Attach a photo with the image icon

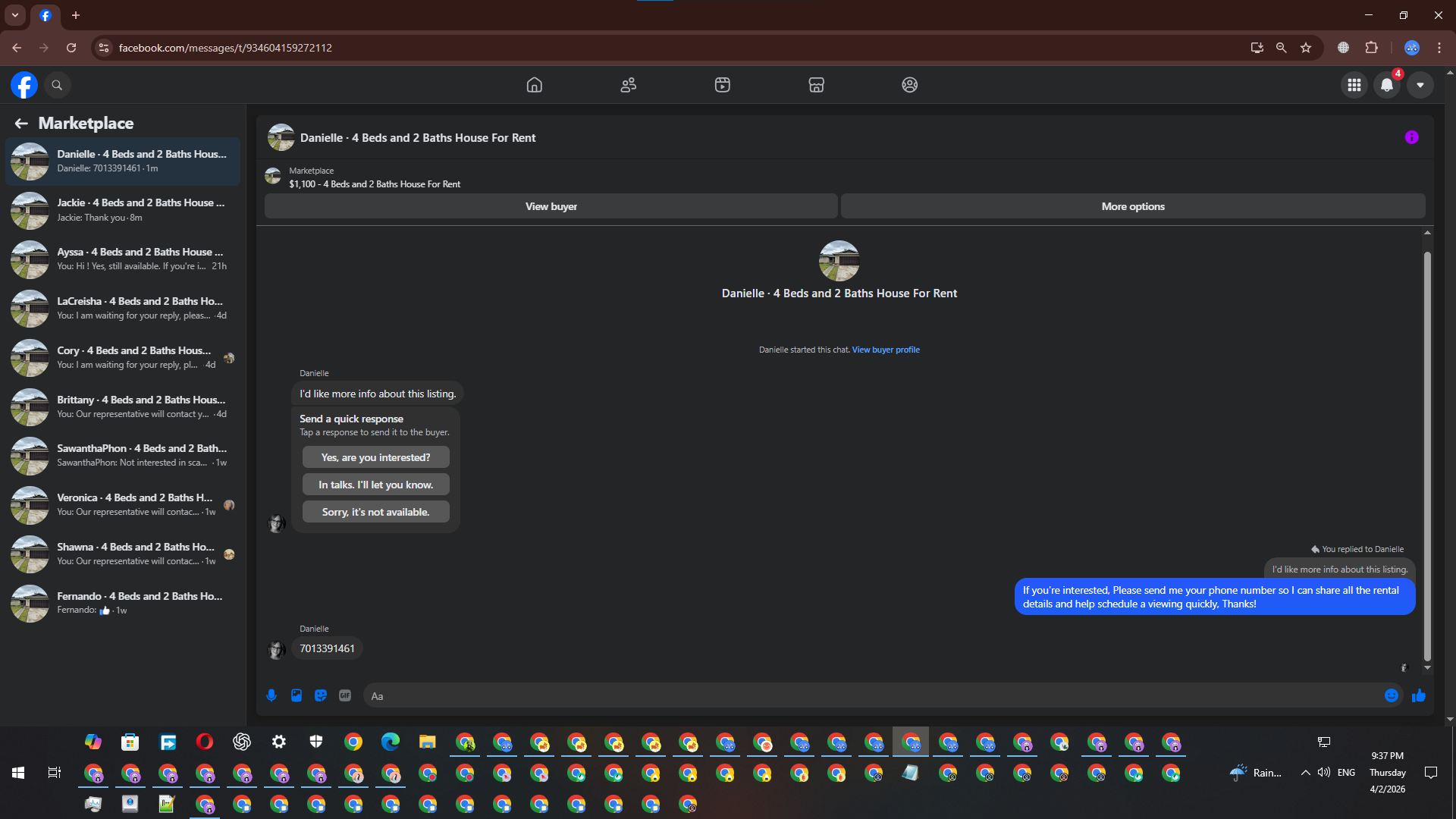pyautogui.click(x=297, y=695)
